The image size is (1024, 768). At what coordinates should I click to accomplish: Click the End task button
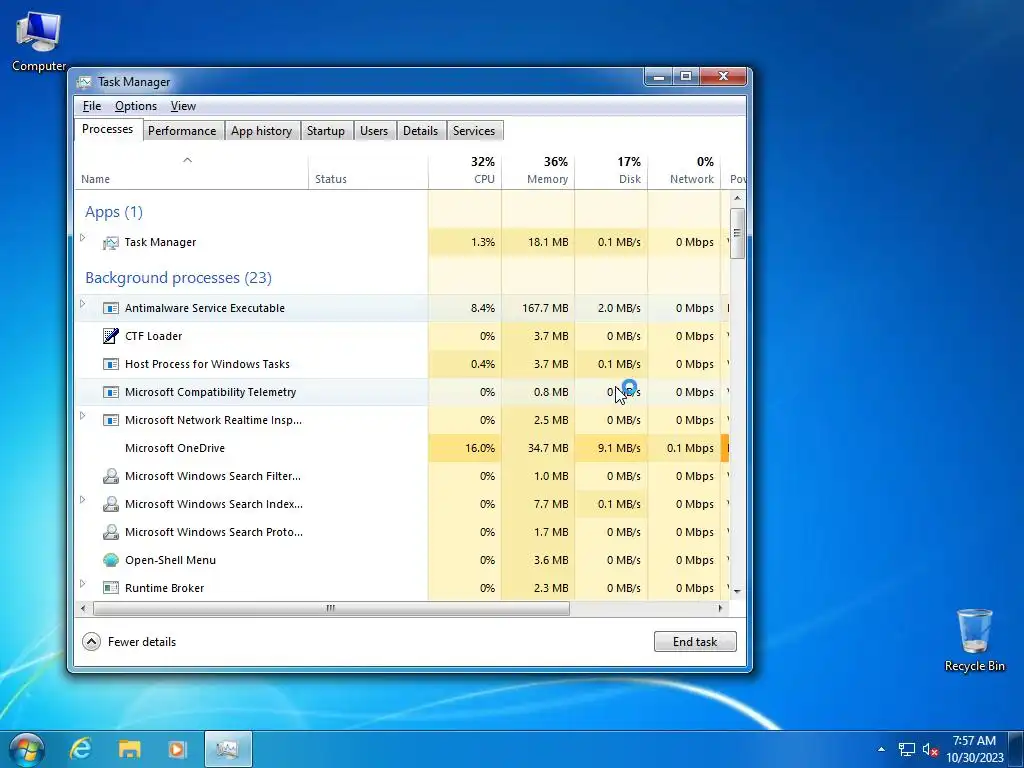695,642
